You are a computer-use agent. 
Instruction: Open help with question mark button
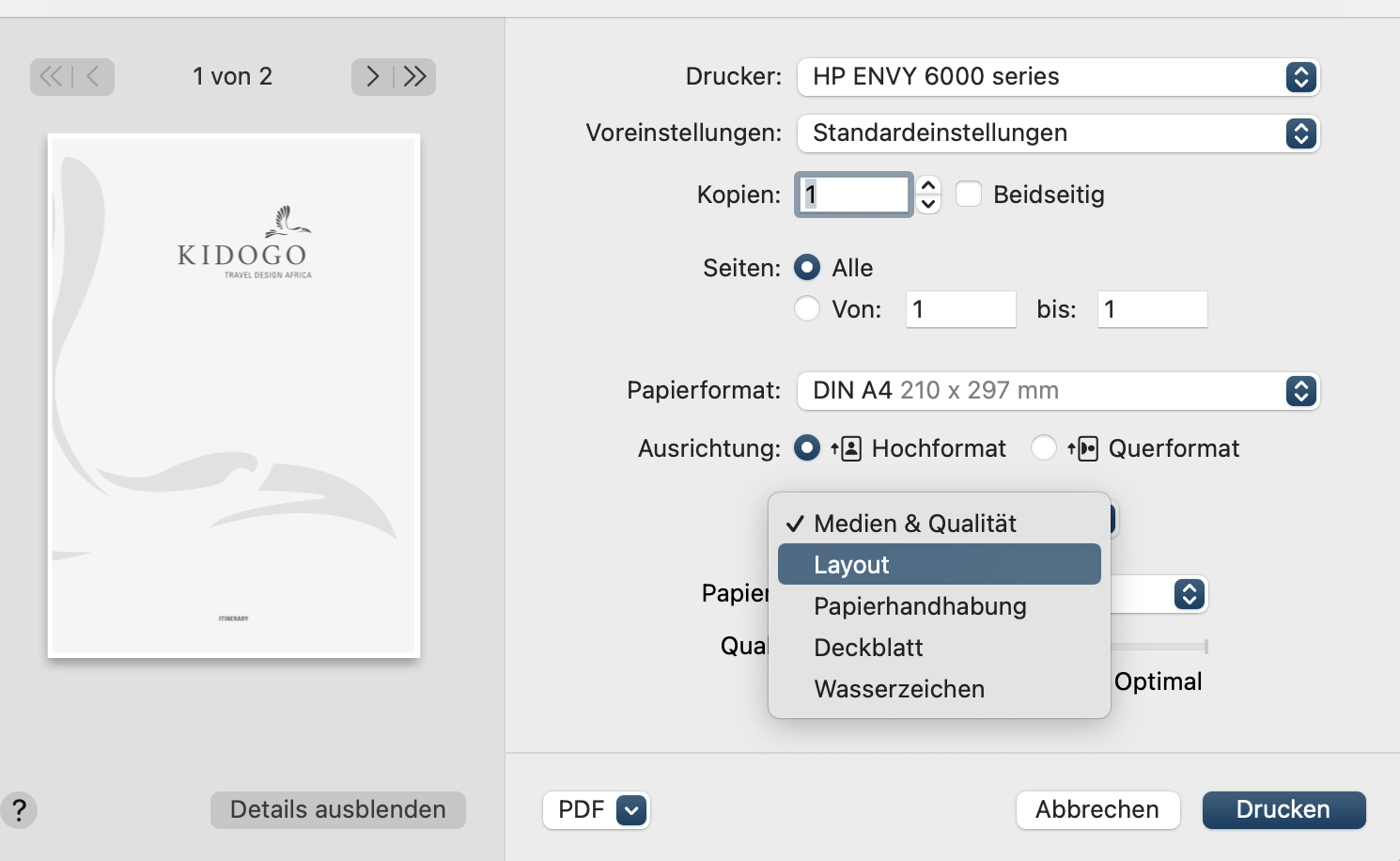[x=19, y=810]
